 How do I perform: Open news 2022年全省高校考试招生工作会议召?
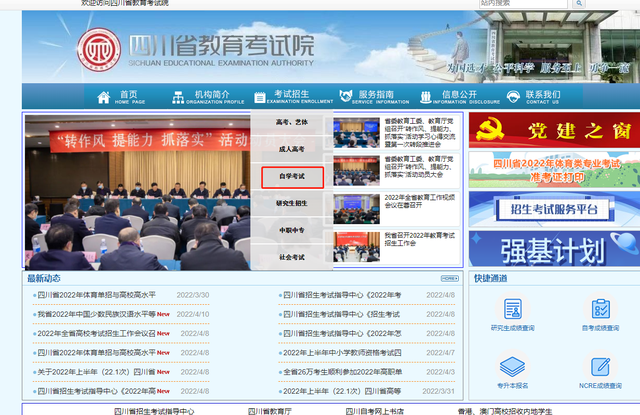(x=96, y=333)
